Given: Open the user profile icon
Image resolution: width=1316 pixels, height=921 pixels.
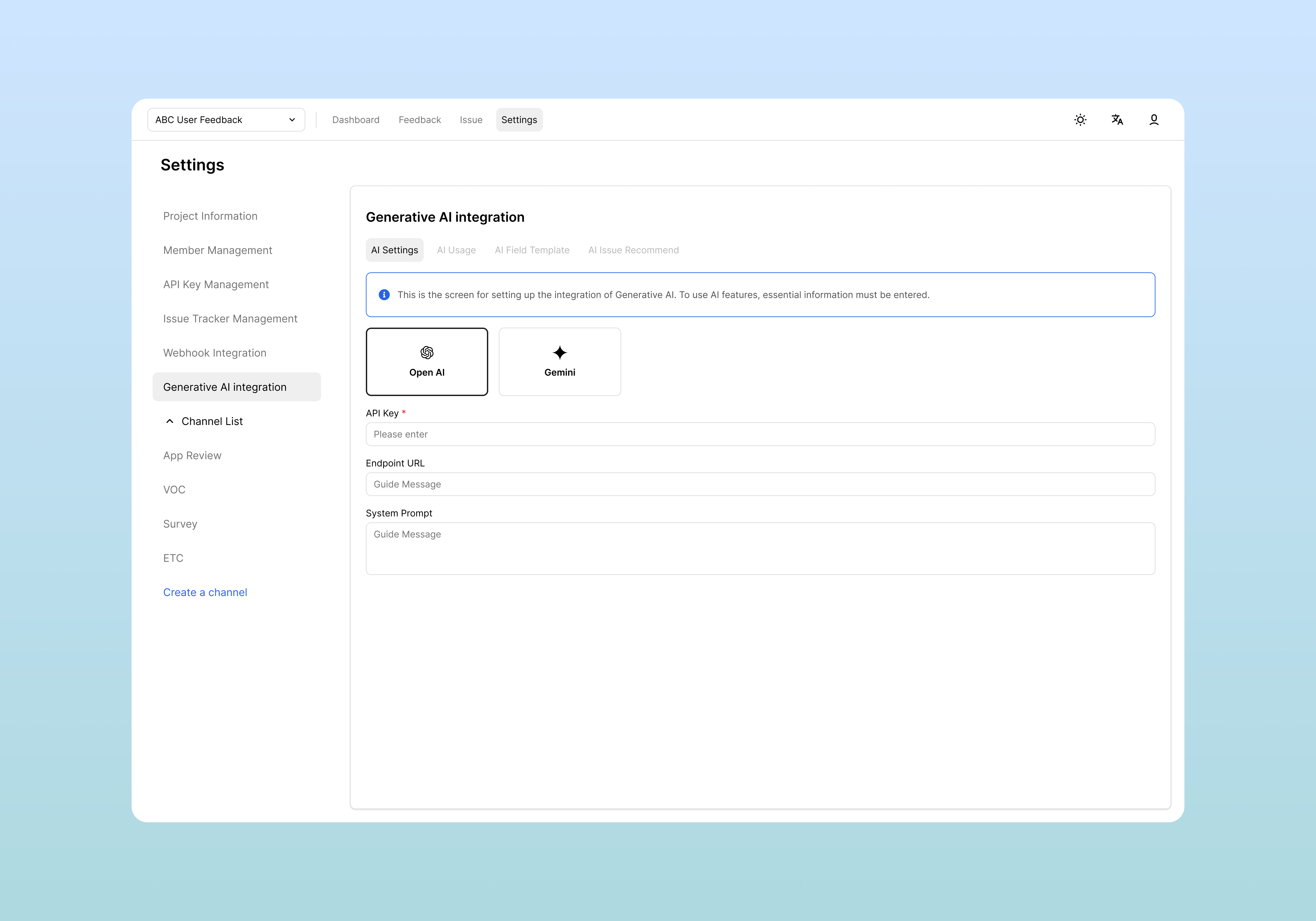Looking at the screenshot, I should coord(1154,120).
